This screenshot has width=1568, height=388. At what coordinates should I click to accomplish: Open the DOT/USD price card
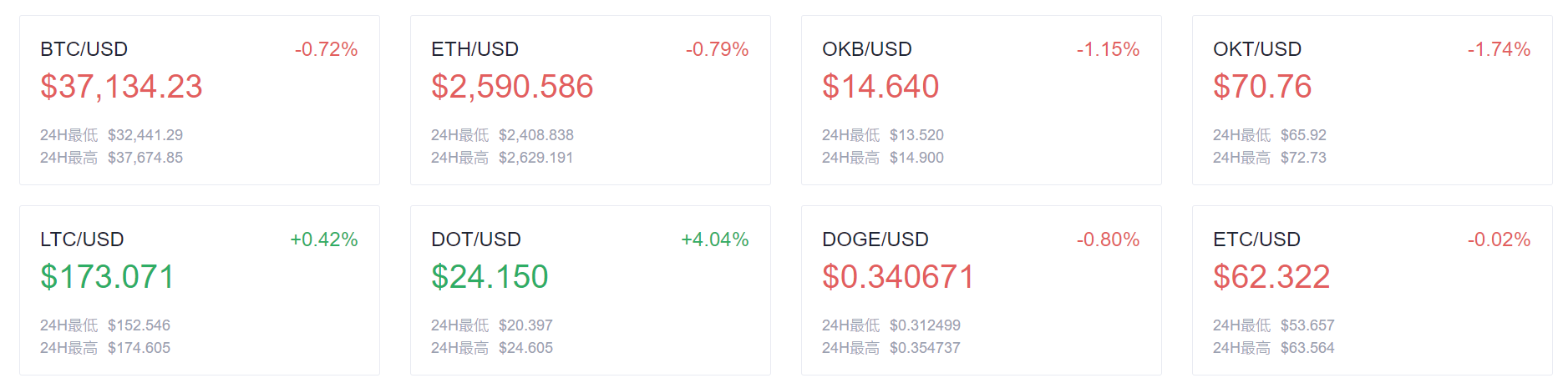pos(591,290)
